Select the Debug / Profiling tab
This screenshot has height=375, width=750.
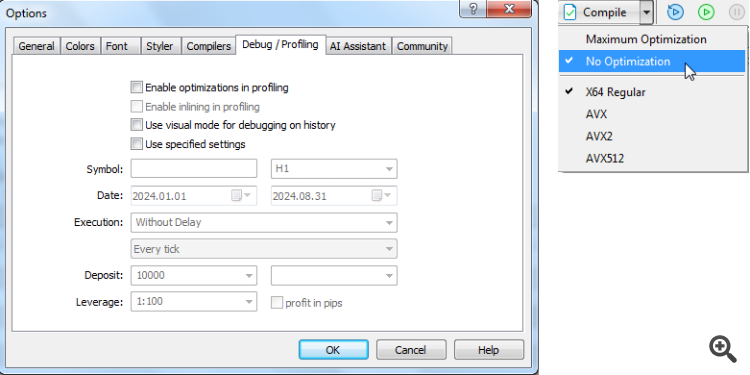point(280,44)
